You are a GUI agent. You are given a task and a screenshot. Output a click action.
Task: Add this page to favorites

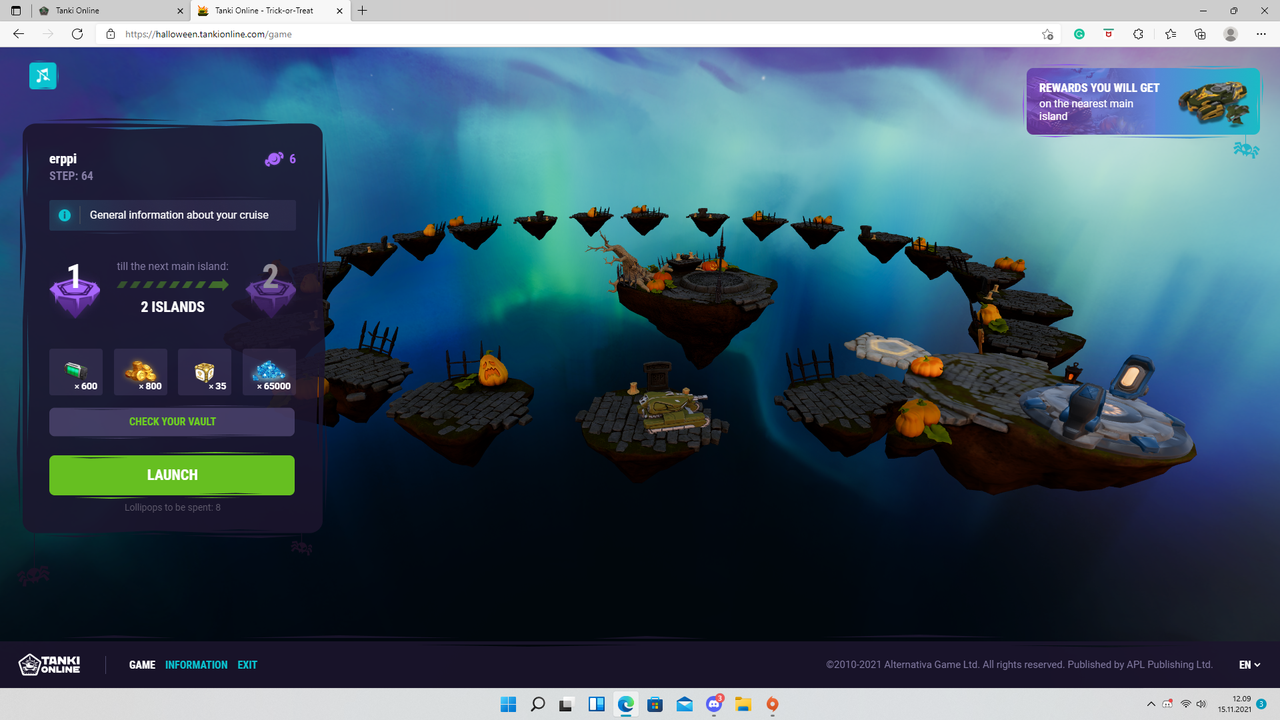point(1047,34)
